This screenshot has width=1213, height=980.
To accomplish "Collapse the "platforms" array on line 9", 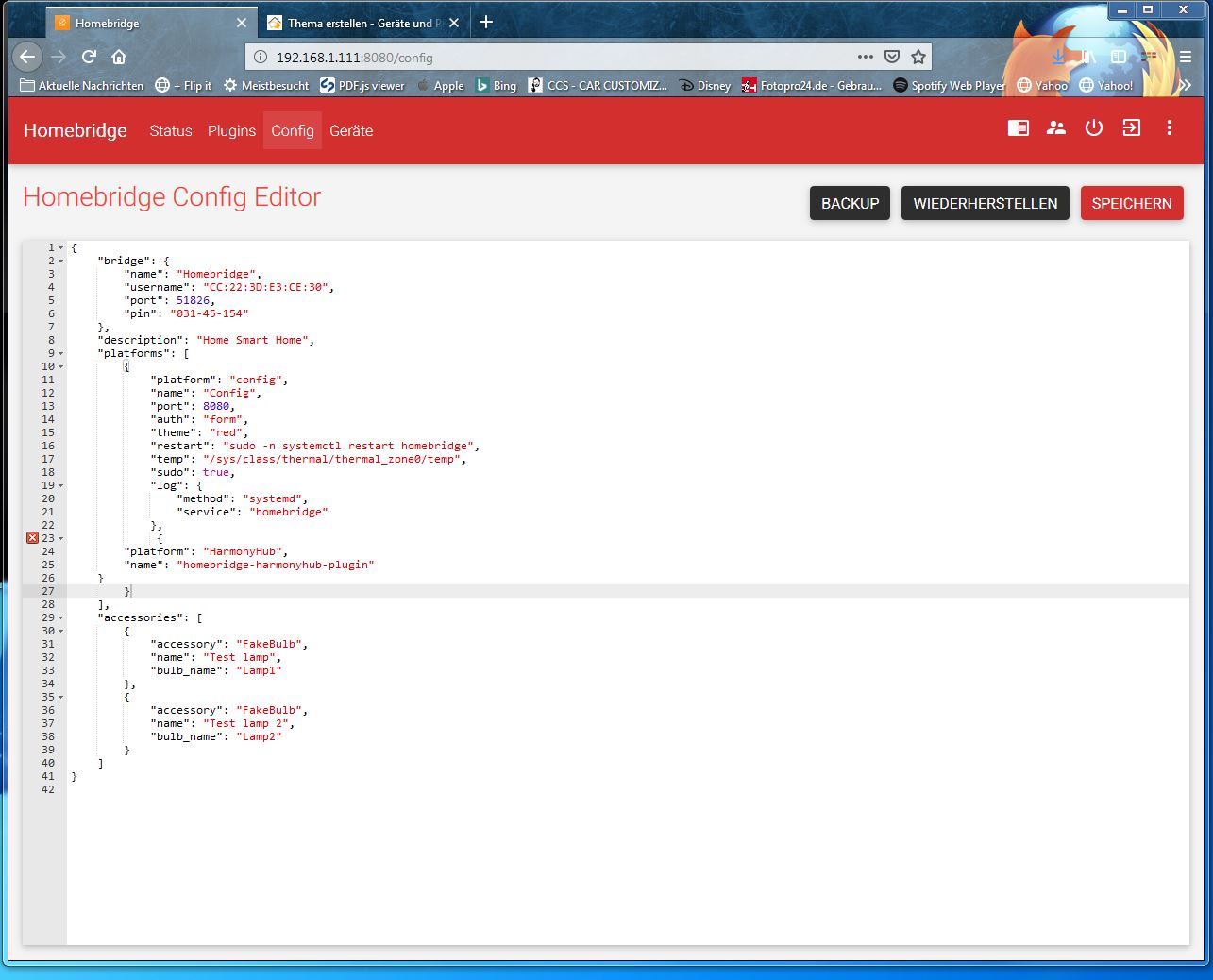I will 61,353.
